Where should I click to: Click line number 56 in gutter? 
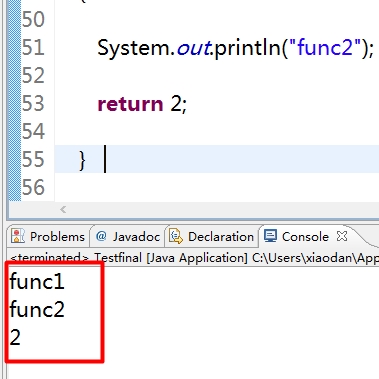33,187
